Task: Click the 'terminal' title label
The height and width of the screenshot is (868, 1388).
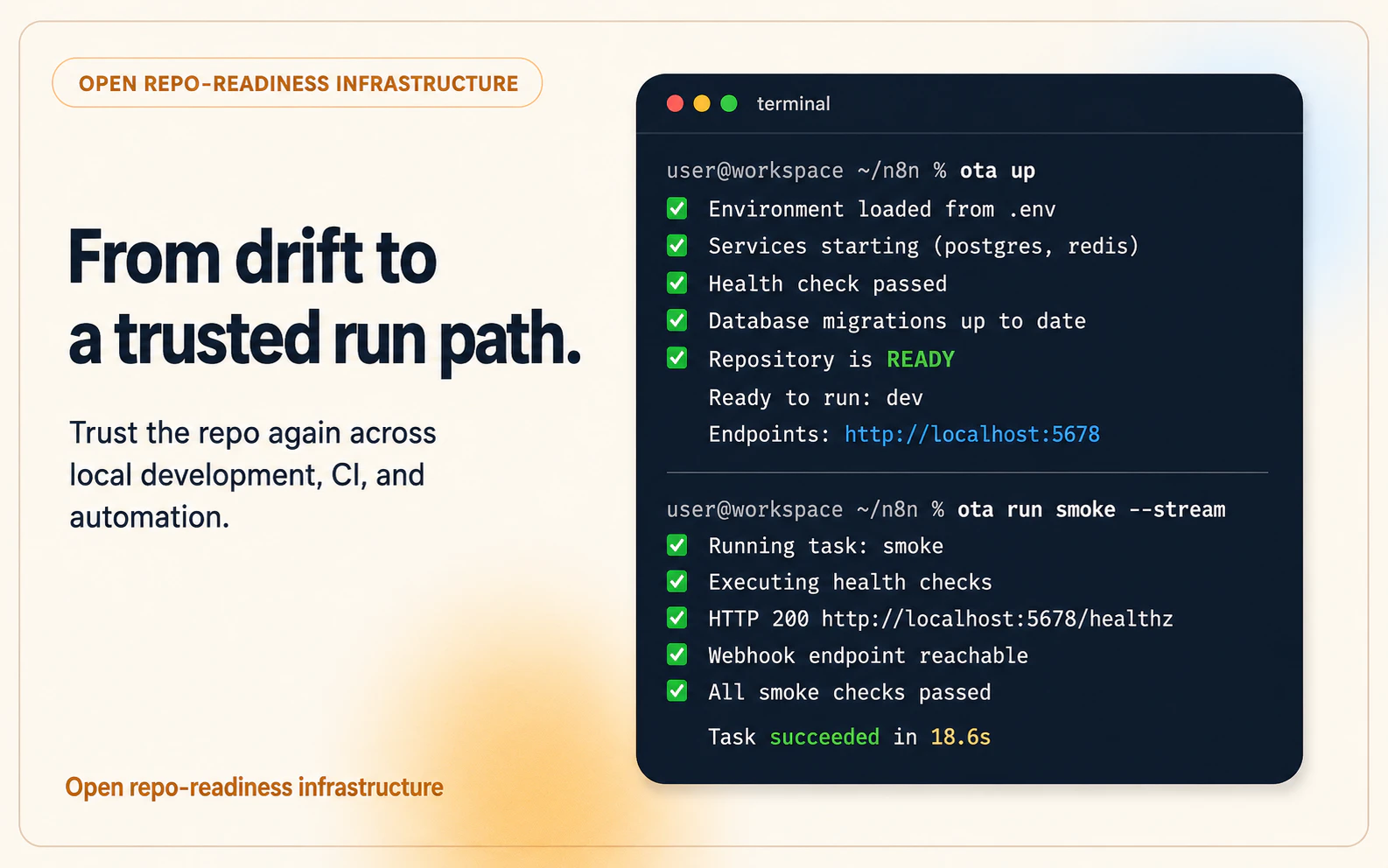Action: point(793,103)
